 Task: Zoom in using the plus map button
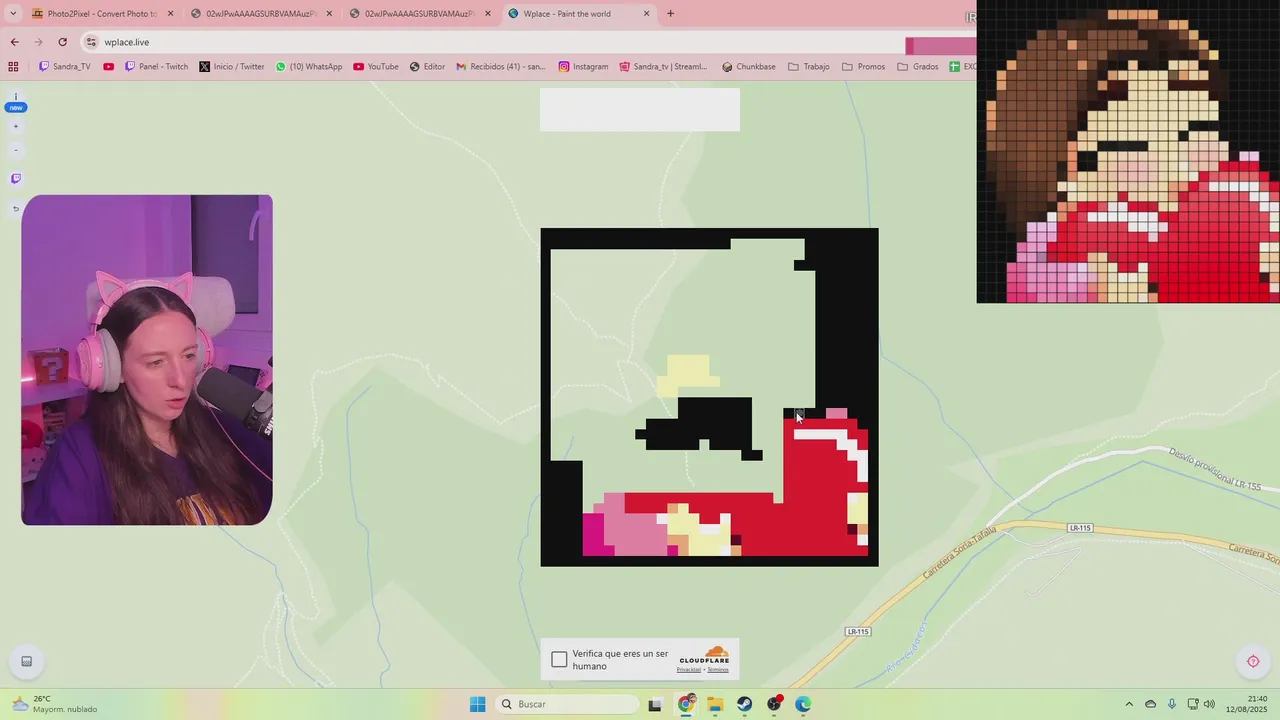click(x=15, y=127)
